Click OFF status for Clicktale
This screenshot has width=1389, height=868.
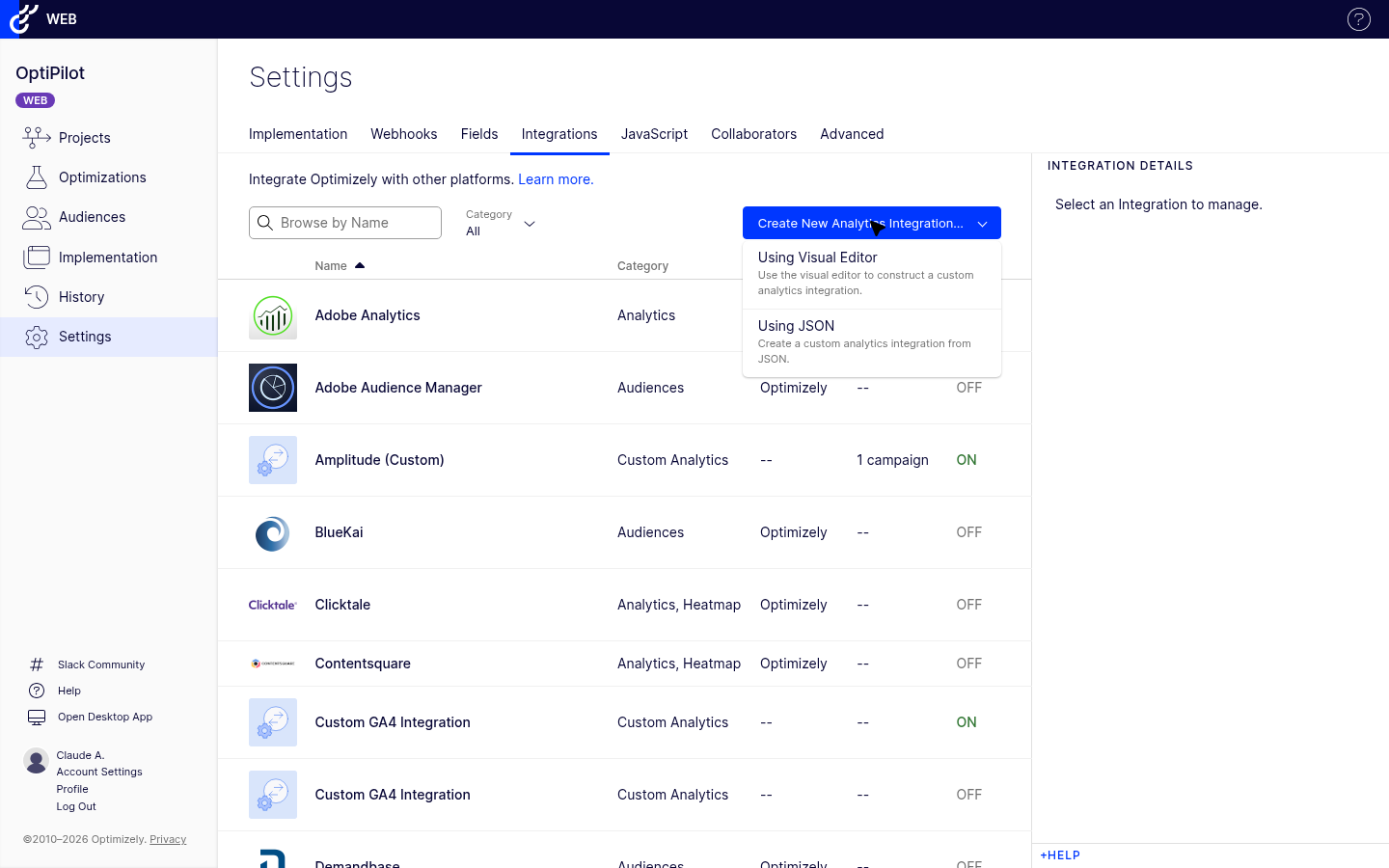968,605
